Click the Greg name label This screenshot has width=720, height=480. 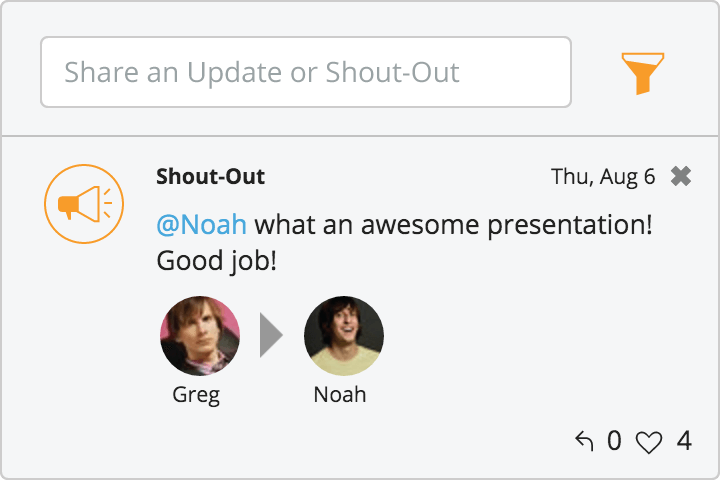(x=196, y=394)
